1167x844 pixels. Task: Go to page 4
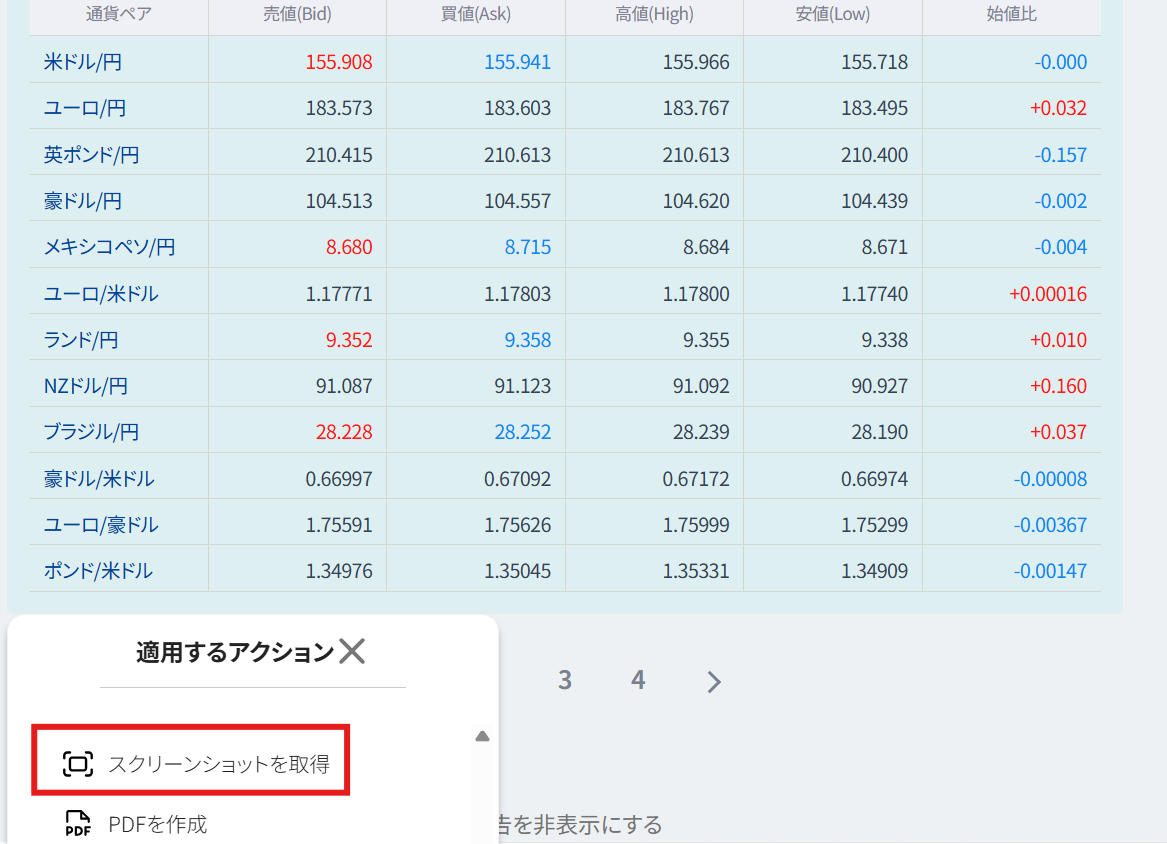click(x=638, y=680)
